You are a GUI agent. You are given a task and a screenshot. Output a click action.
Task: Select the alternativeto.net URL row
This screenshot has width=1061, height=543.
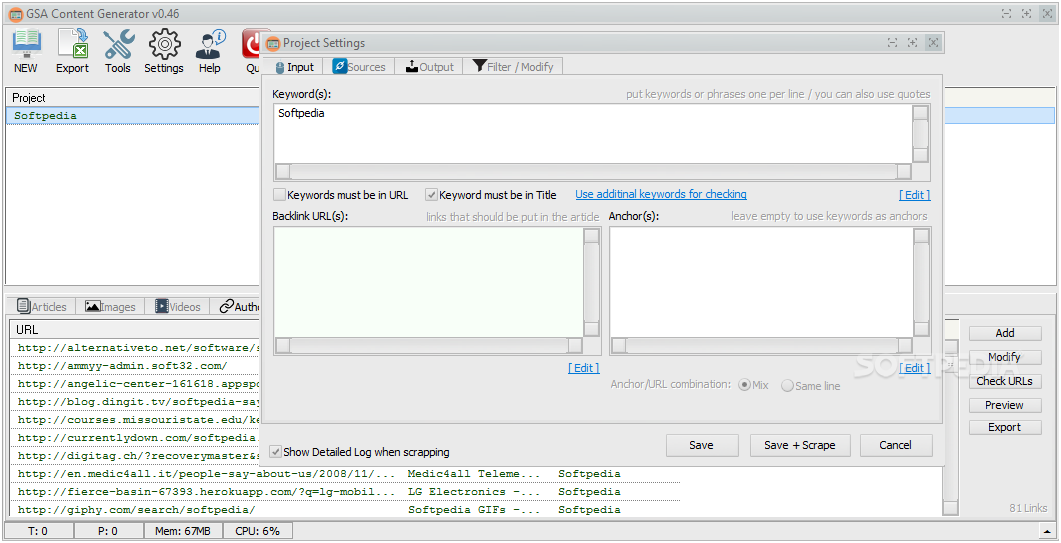pos(135,347)
